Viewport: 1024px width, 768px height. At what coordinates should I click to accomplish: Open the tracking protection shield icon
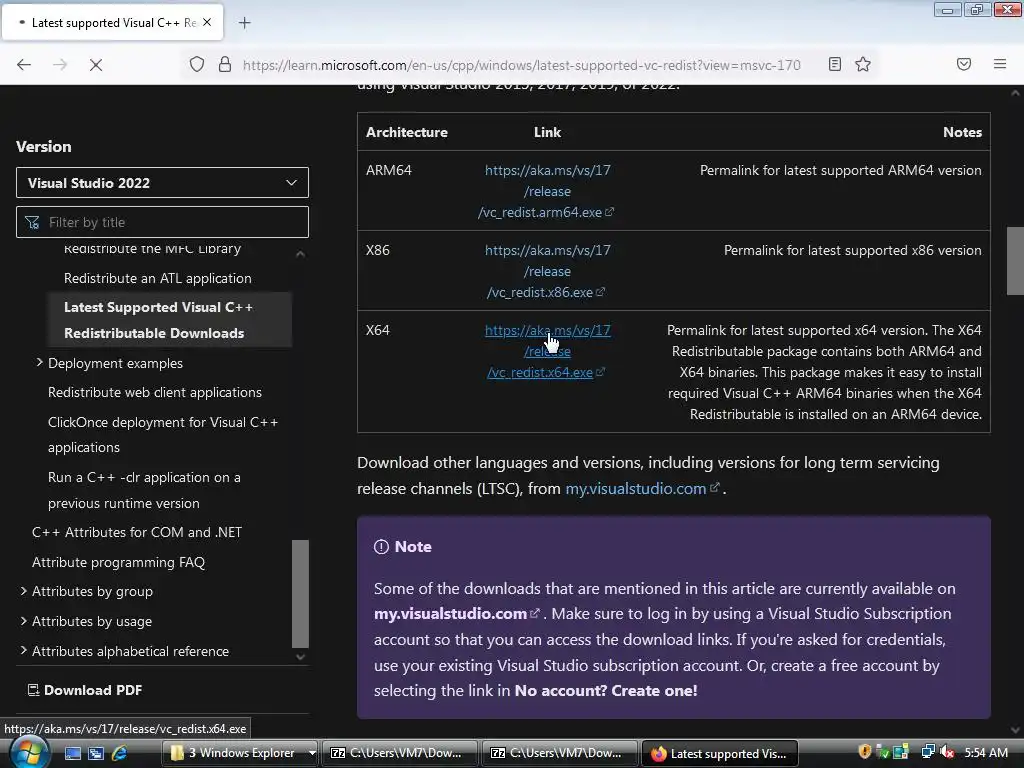coord(197,65)
